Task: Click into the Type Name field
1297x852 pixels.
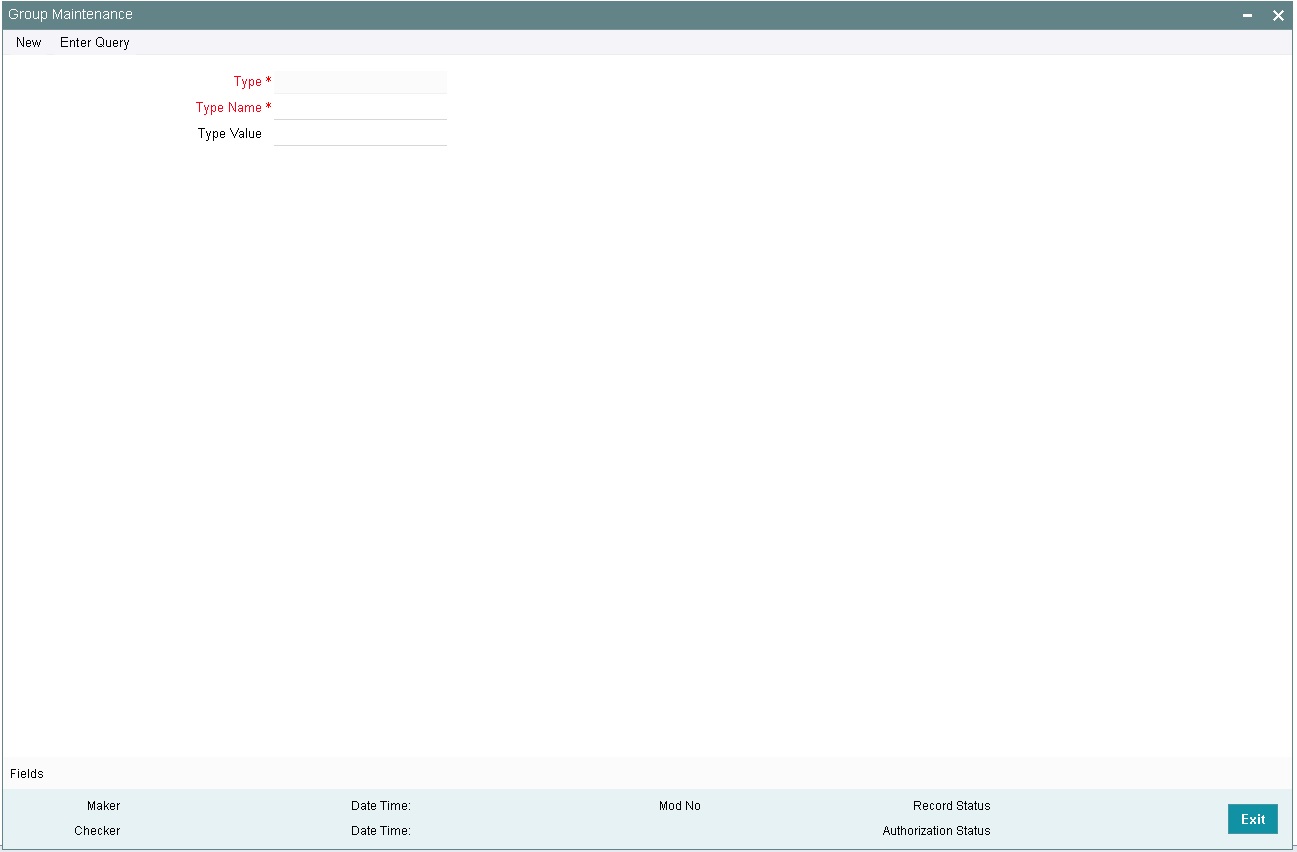Action: coord(361,108)
